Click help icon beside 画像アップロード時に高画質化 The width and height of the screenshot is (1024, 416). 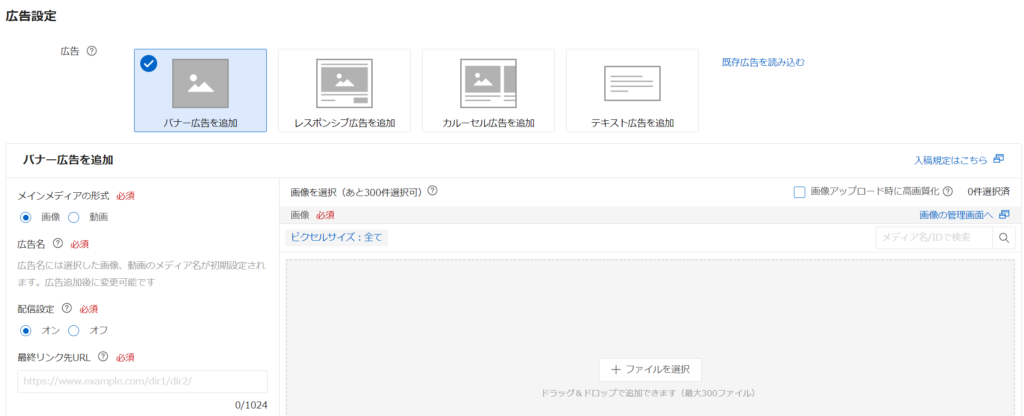tap(948, 192)
